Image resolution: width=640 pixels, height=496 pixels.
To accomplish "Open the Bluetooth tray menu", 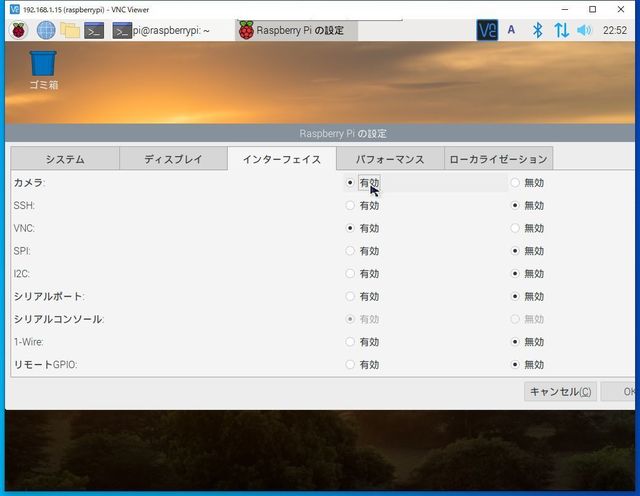I will coord(538,30).
